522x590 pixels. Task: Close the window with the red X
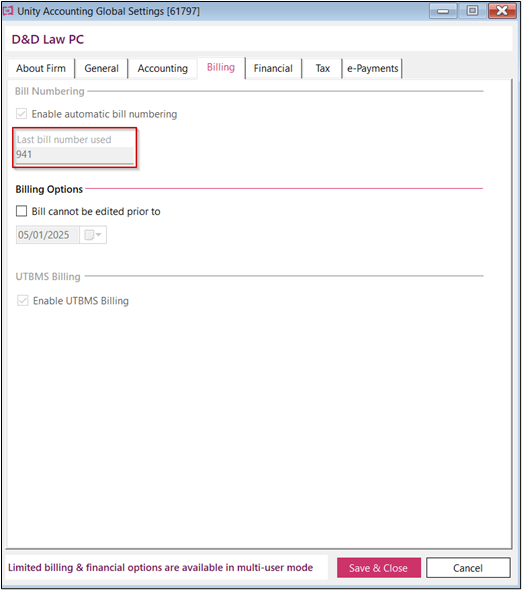[x=502, y=11]
